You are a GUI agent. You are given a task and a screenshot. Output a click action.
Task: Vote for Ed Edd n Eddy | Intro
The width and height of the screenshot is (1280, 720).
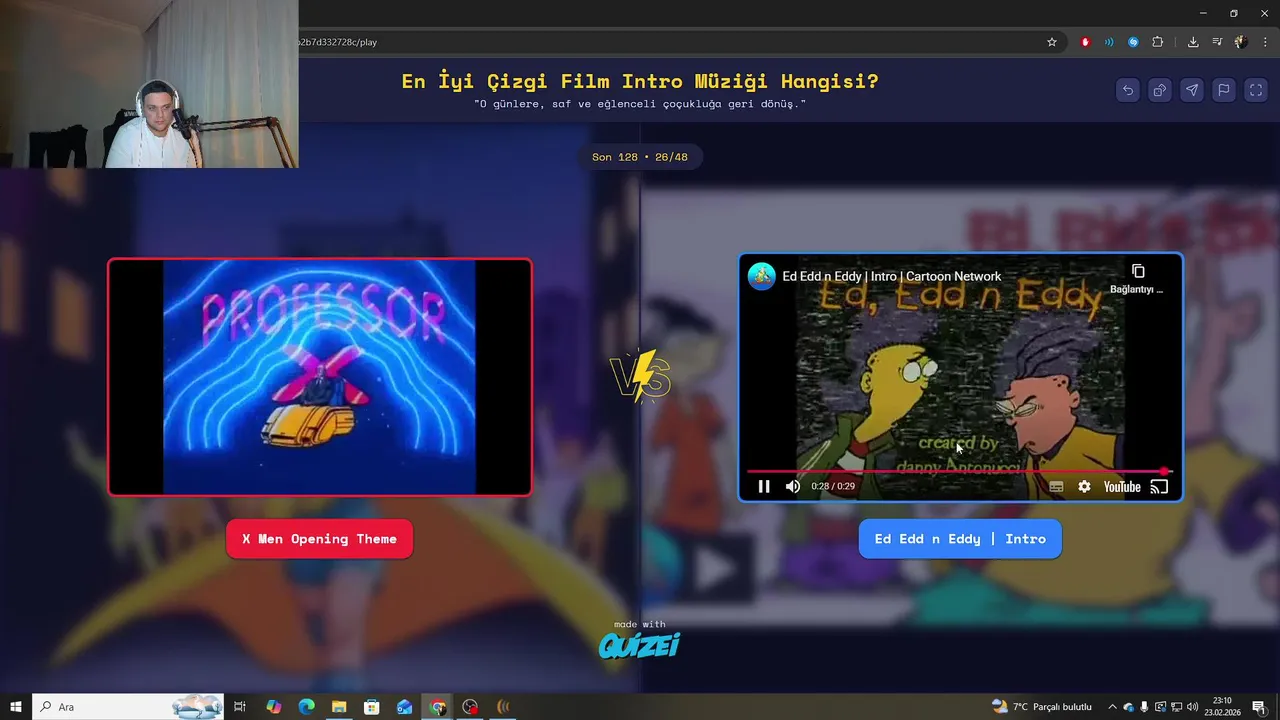(x=960, y=539)
